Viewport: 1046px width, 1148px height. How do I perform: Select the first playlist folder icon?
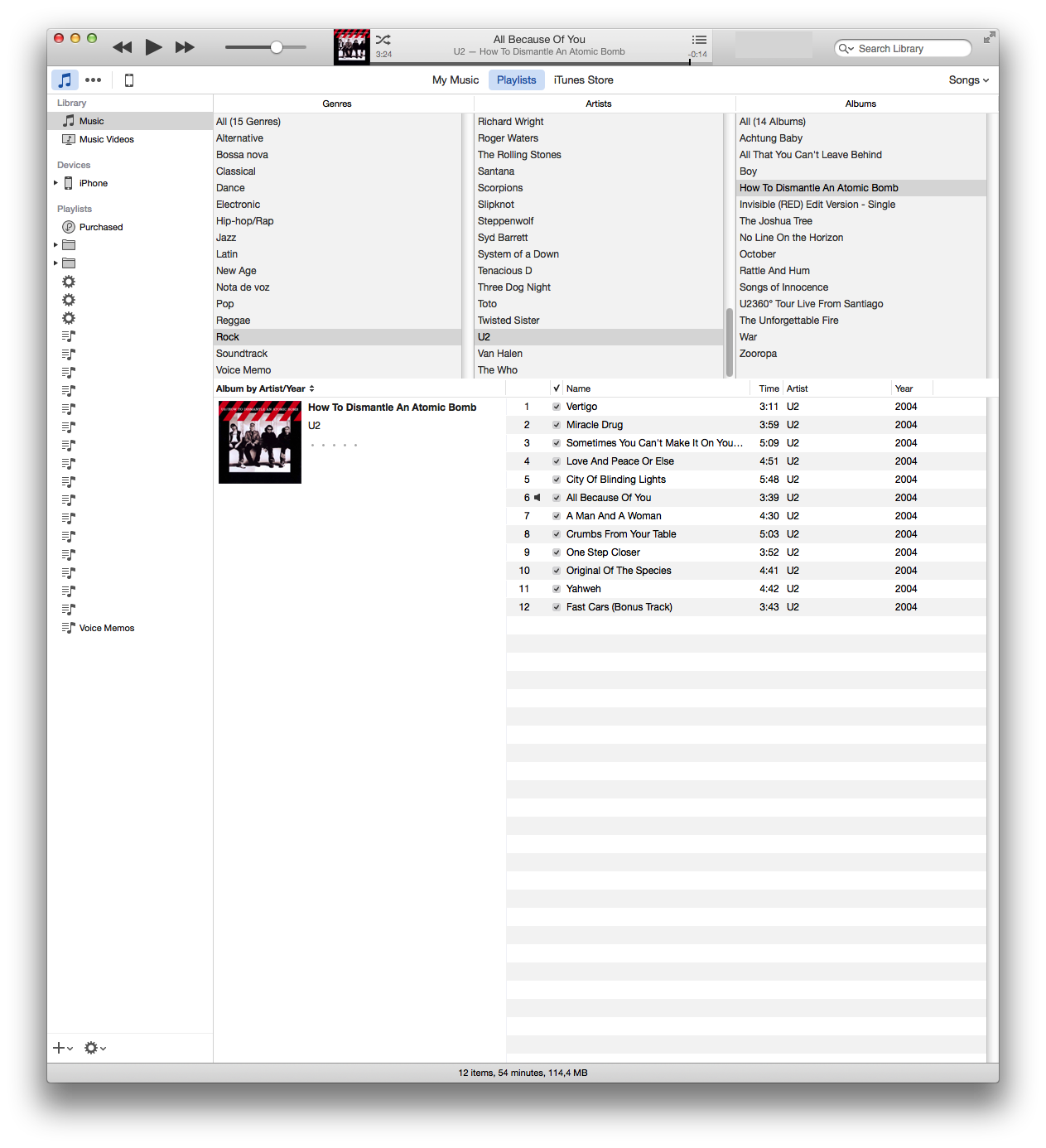coord(69,245)
